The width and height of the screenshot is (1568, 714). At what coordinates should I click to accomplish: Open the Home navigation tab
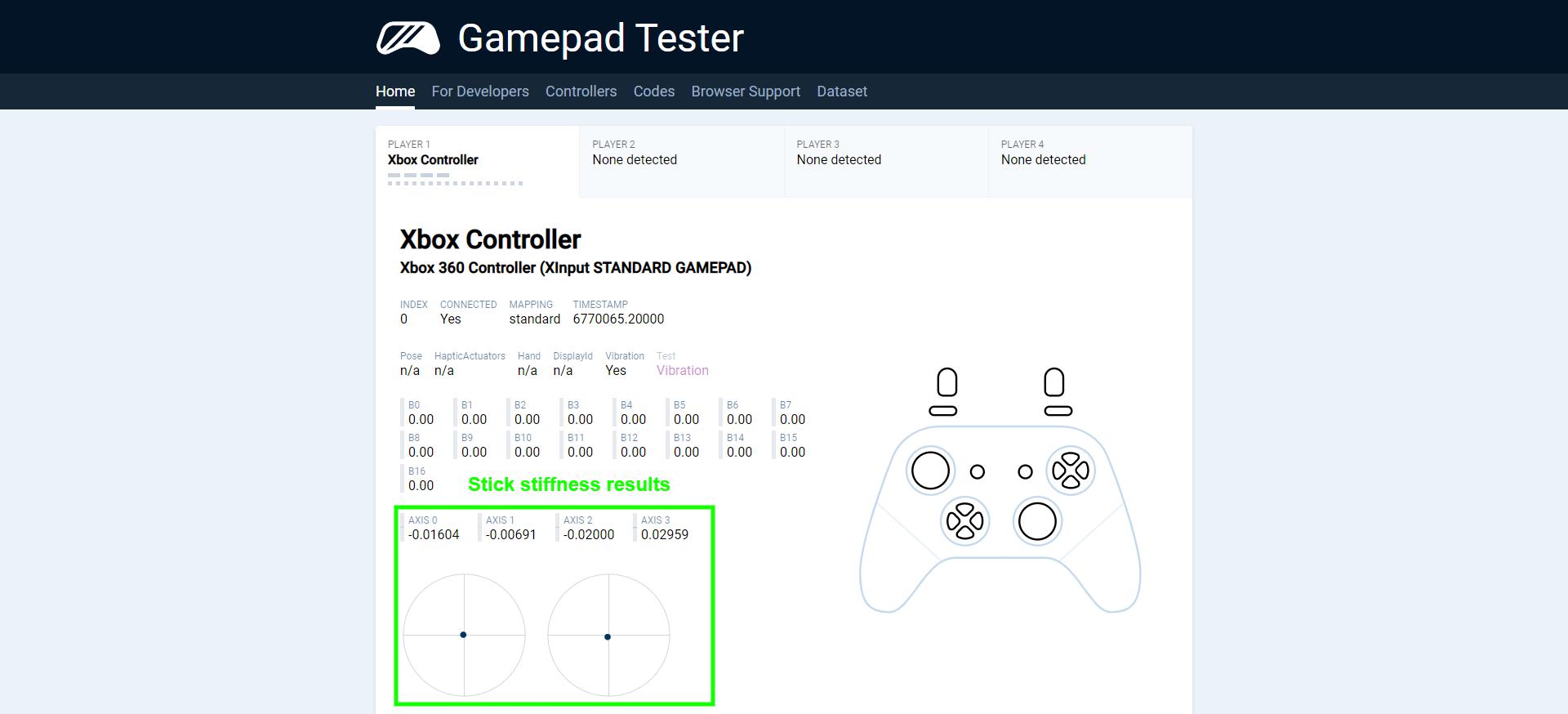coord(395,91)
